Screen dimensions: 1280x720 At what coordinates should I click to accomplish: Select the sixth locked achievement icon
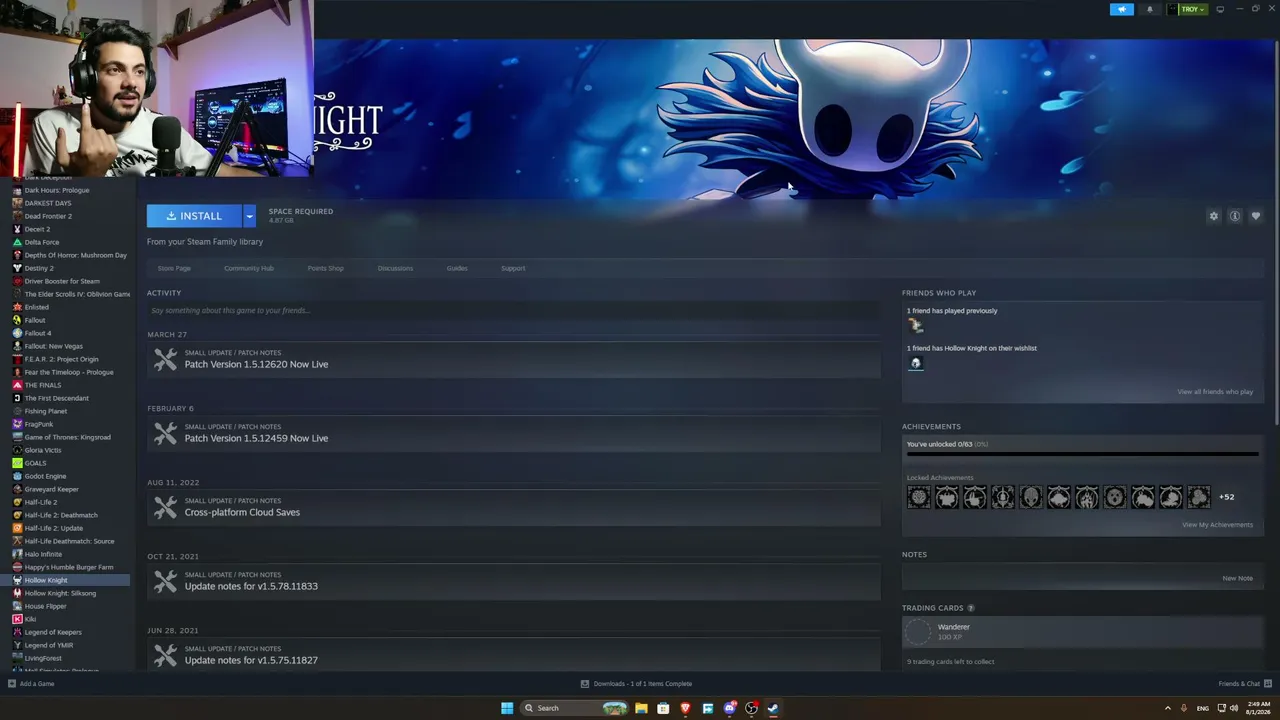pos(1059,497)
